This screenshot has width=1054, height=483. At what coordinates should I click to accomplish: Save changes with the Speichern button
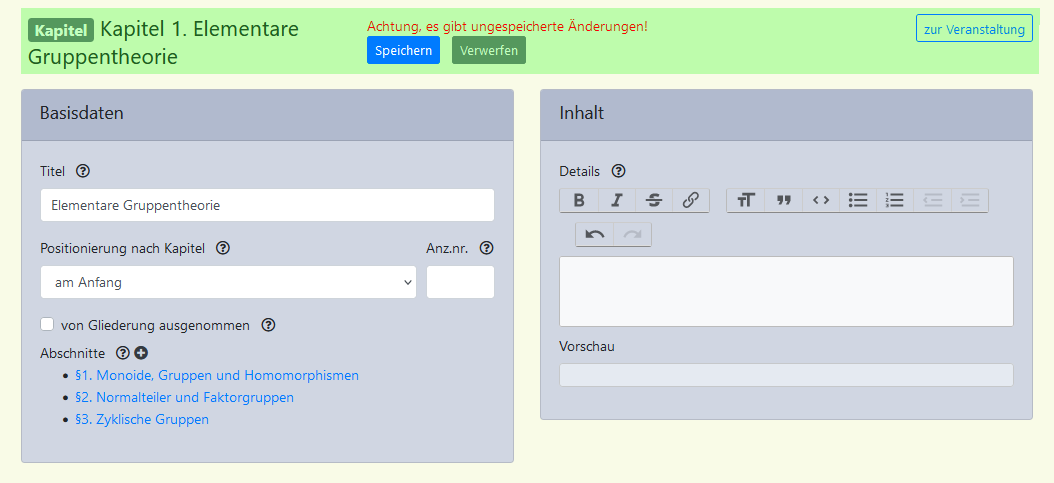point(403,50)
